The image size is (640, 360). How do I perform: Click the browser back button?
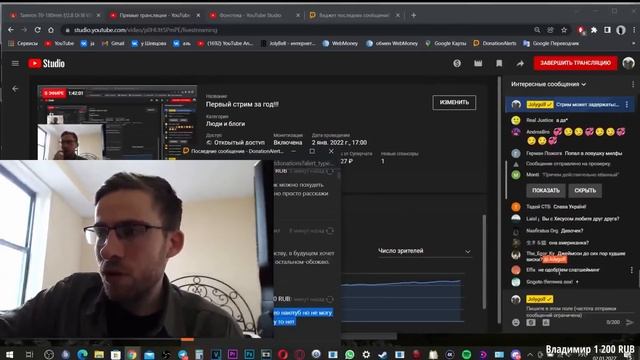(x=11, y=30)
